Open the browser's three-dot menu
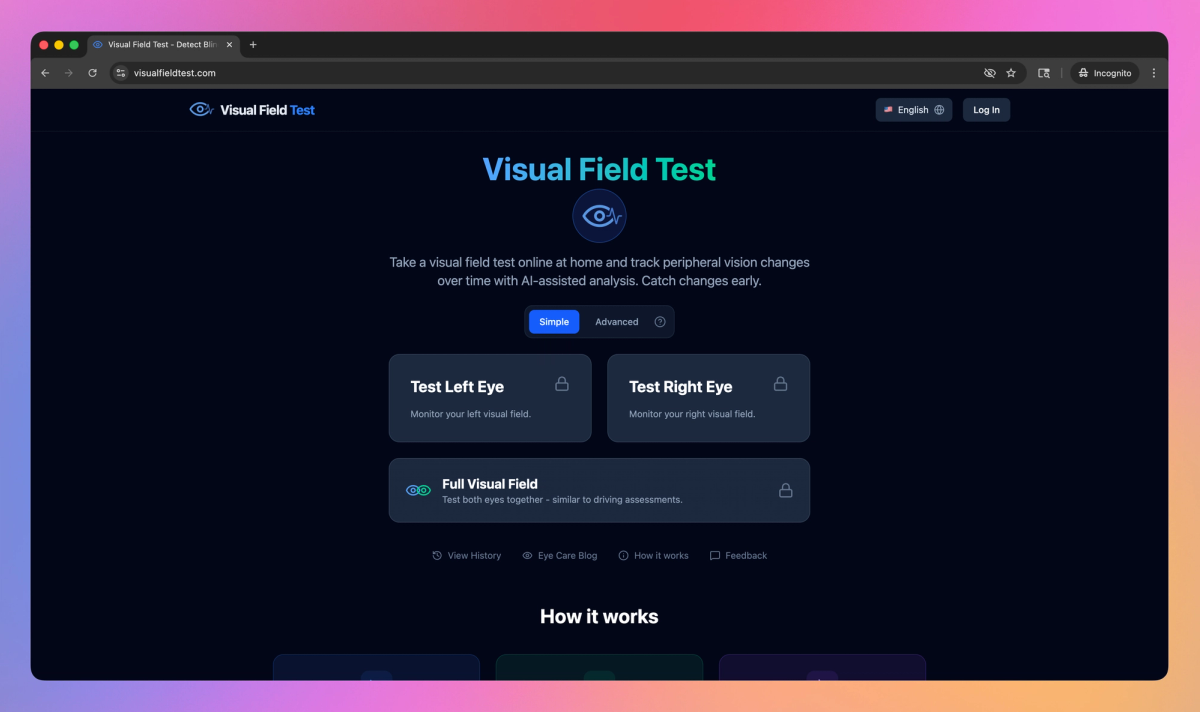 click(1153, 72)
